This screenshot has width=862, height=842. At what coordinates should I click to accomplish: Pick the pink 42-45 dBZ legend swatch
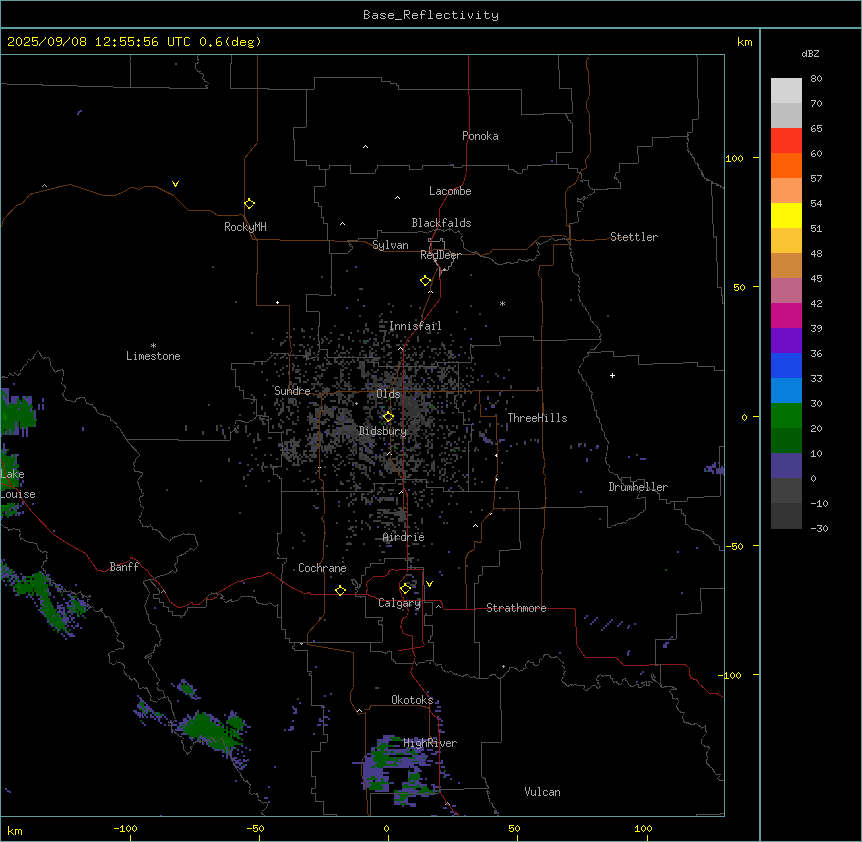coord(786,291)
